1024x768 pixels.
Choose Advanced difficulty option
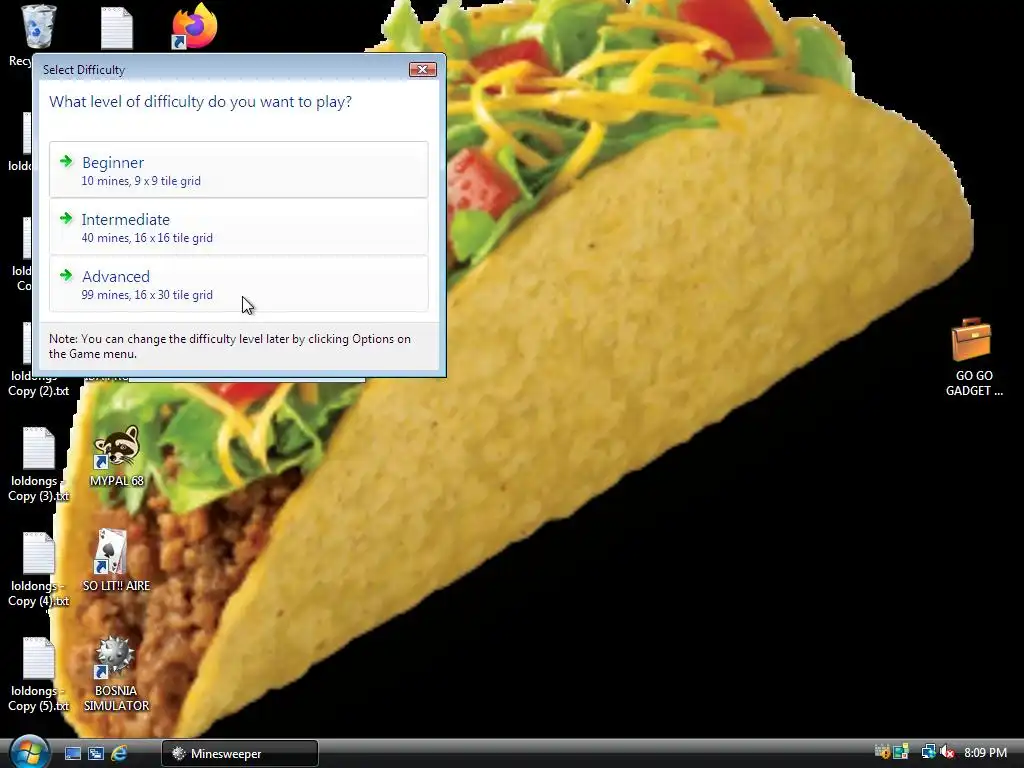pos(238,283)
